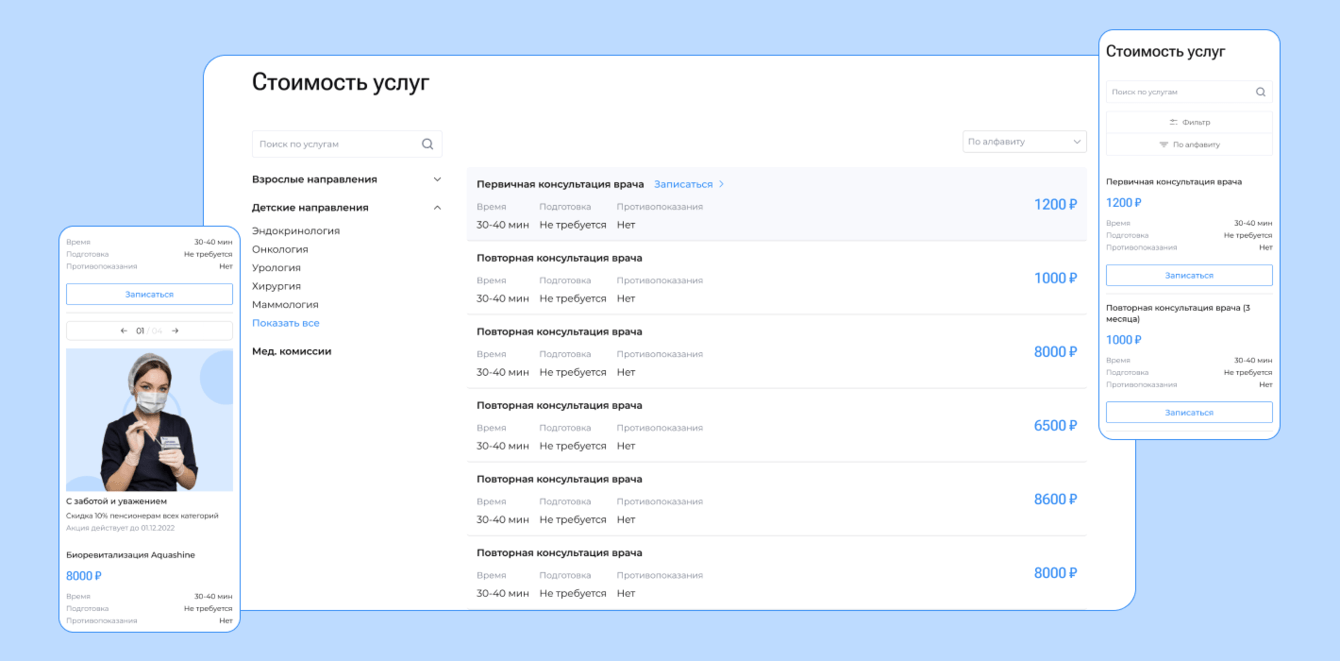Select 'Эндокринология' category
The width and height of the screenshot is (1340, 661).
[x=296, y=231]
